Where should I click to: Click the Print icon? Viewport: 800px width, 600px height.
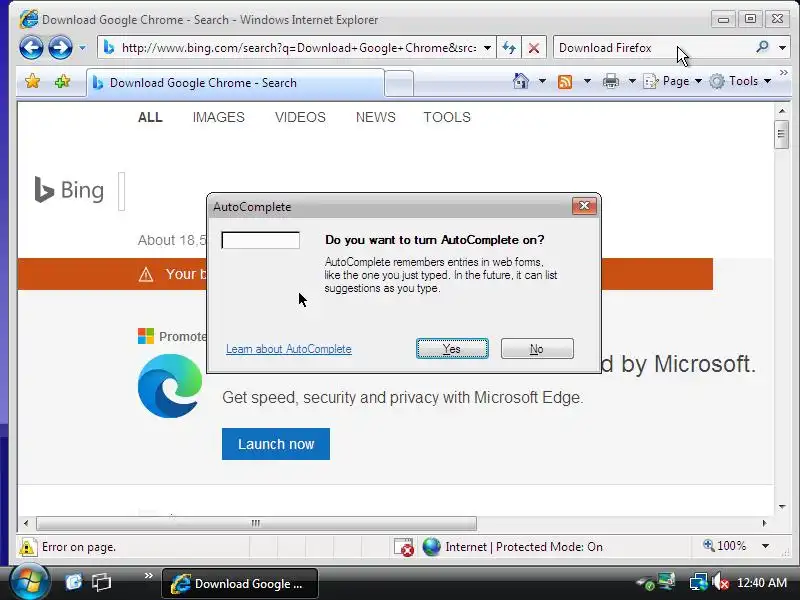point(611,81)
